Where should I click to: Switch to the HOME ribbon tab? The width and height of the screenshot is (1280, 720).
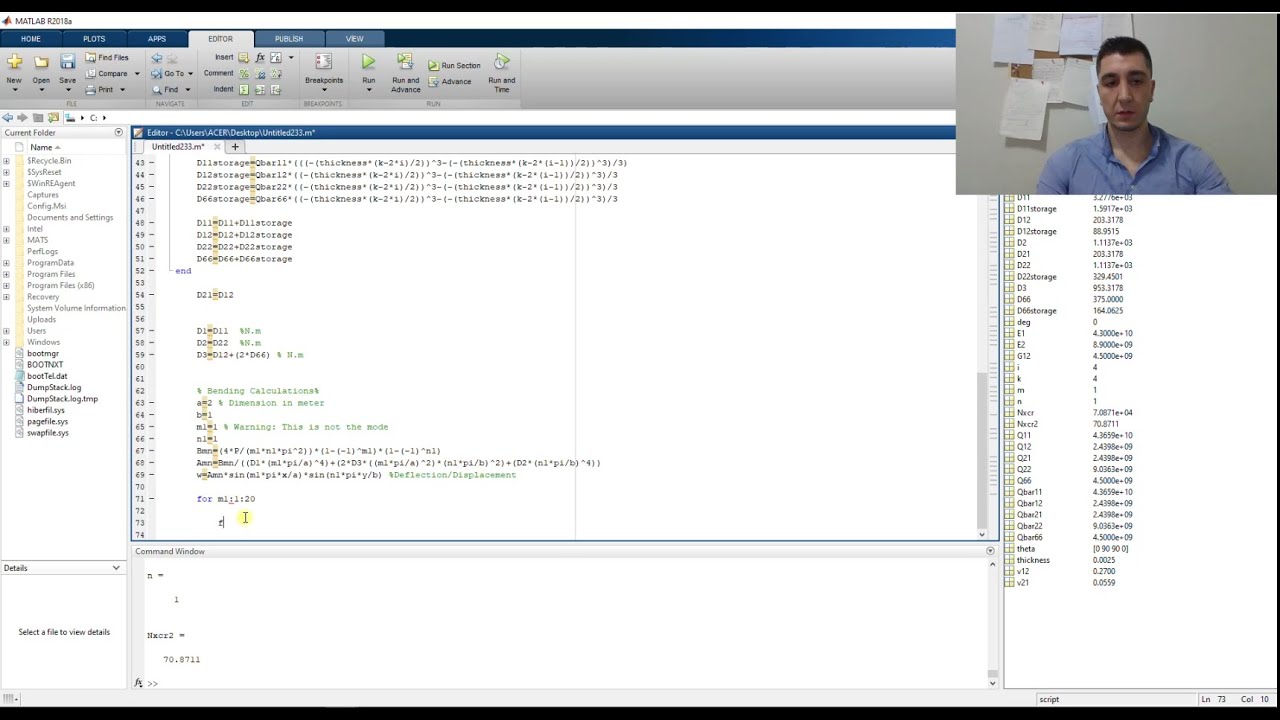(x=31, y=39)
